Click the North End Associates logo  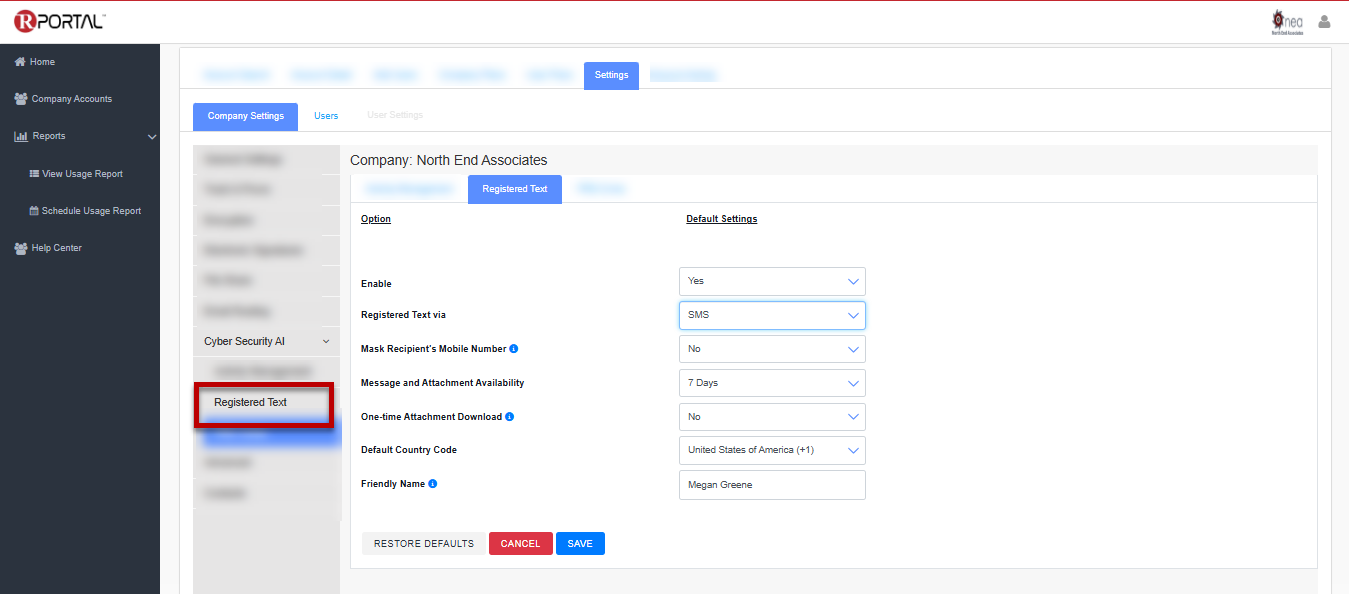click(1287, 21)
